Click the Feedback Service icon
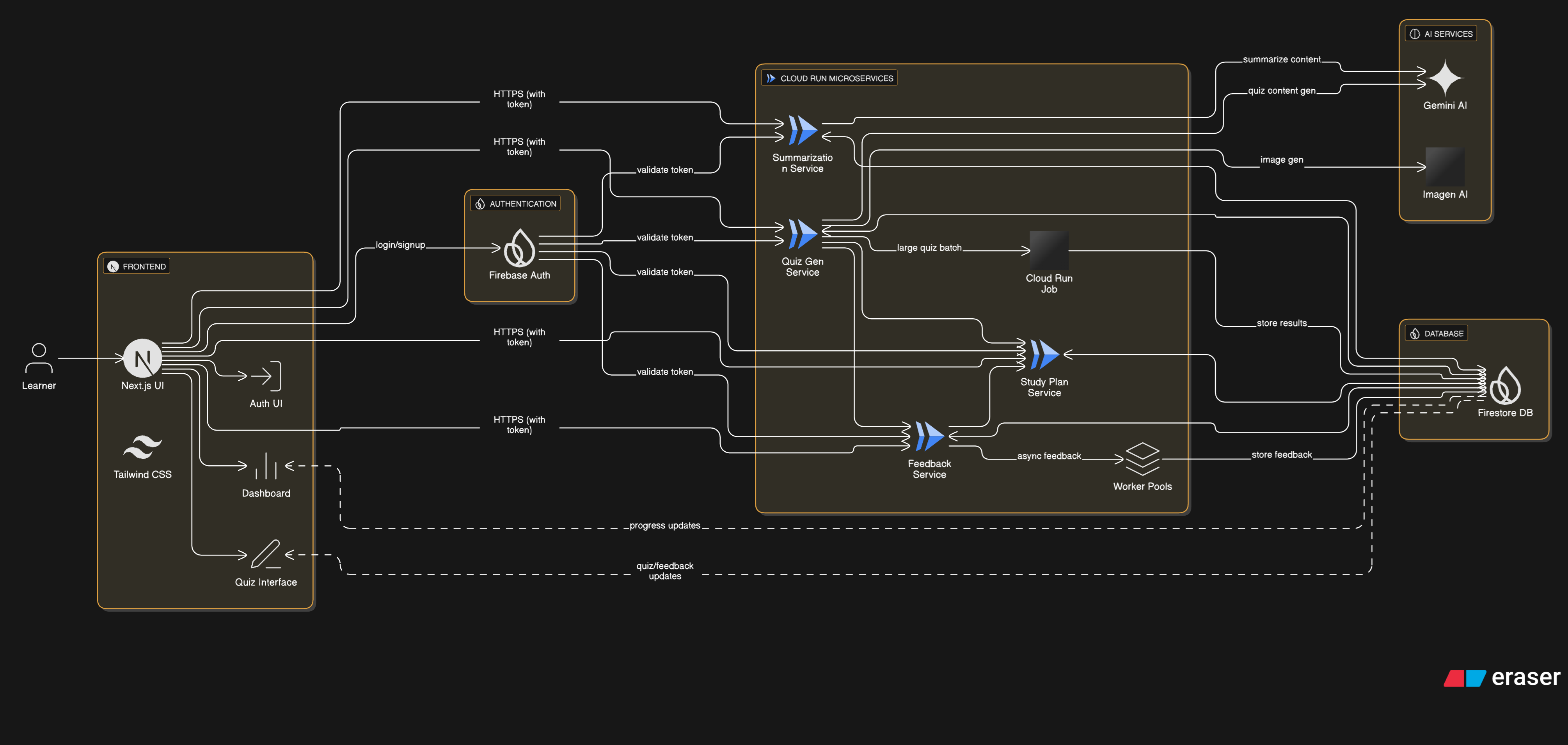The height and width of the screenshot is (745, 1568). 929,436
